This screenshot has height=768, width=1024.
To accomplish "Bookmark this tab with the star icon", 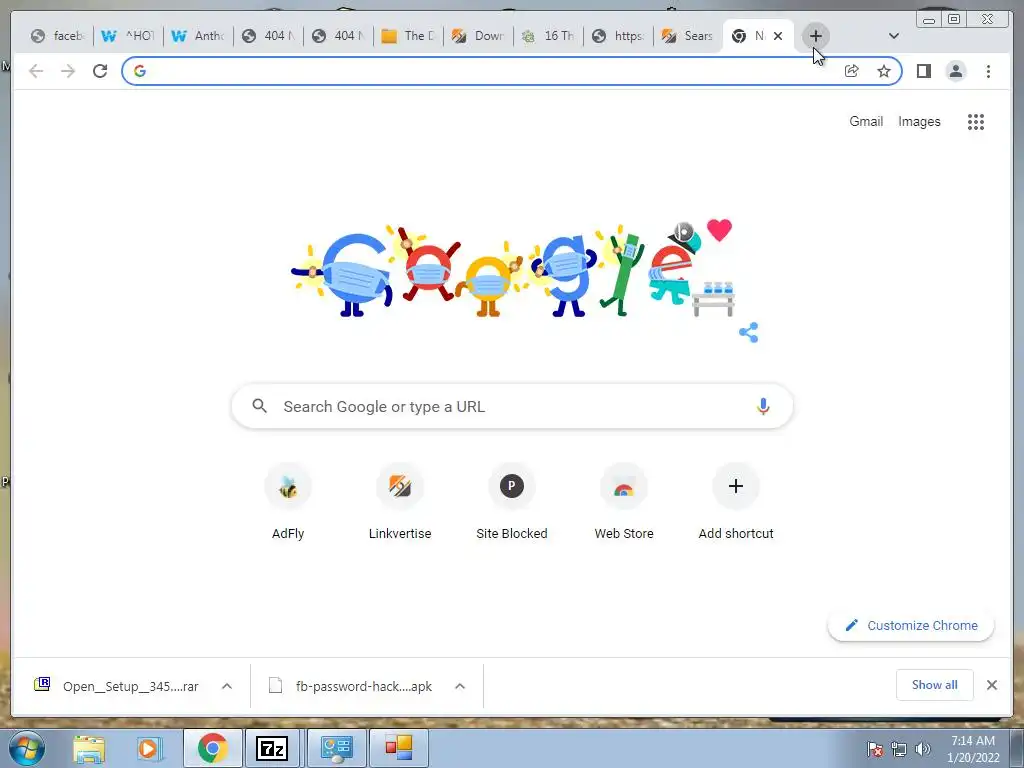I will [x=884, y=71].
